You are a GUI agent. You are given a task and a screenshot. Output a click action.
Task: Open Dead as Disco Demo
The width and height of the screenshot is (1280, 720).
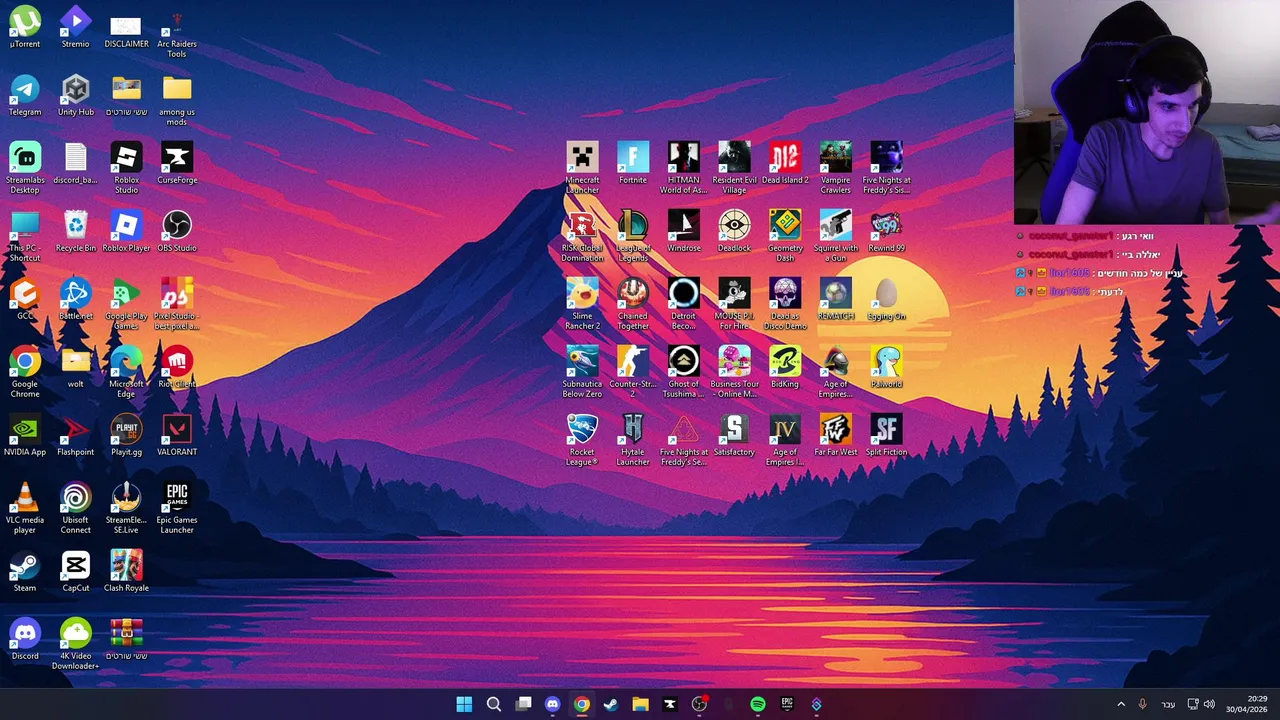pyautogui.click(x=785, y=304)
